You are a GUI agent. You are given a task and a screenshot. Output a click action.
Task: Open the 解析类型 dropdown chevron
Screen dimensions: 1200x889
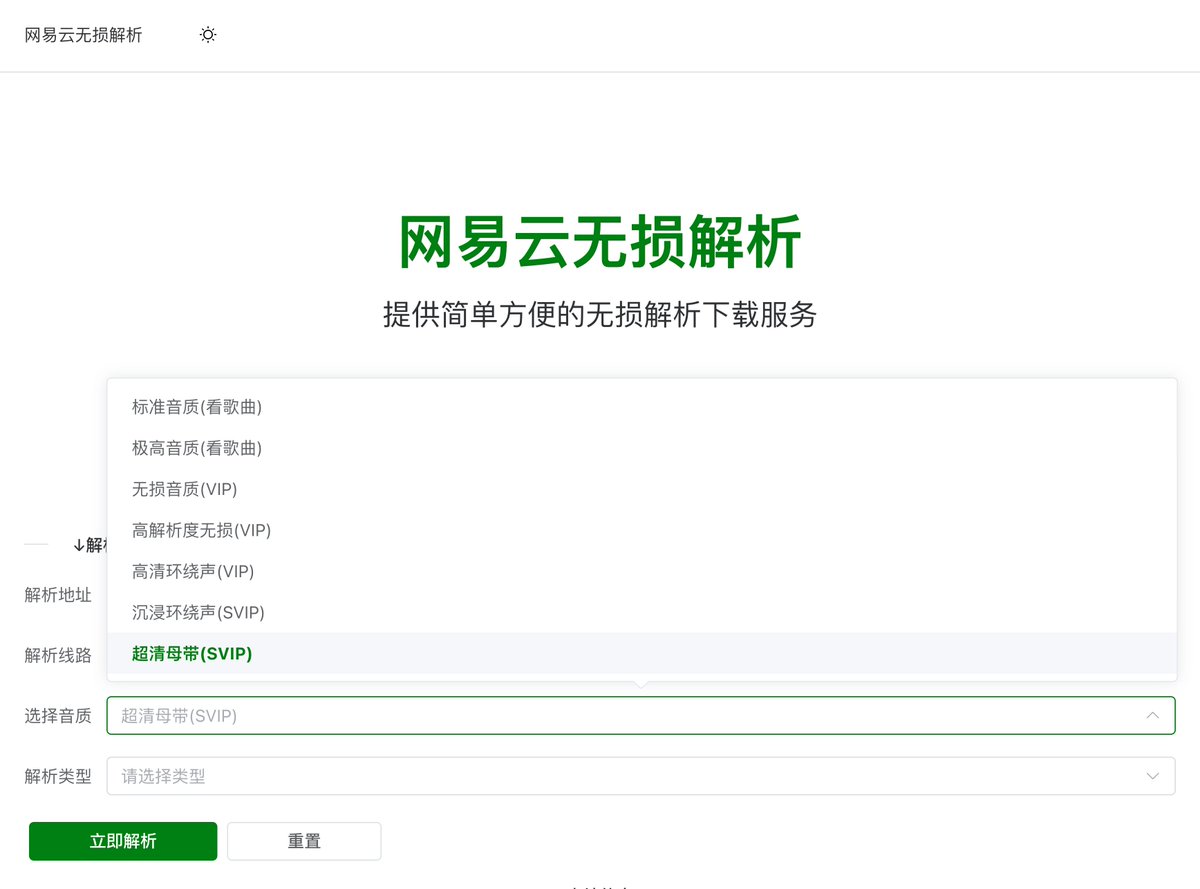(1153, 776)
